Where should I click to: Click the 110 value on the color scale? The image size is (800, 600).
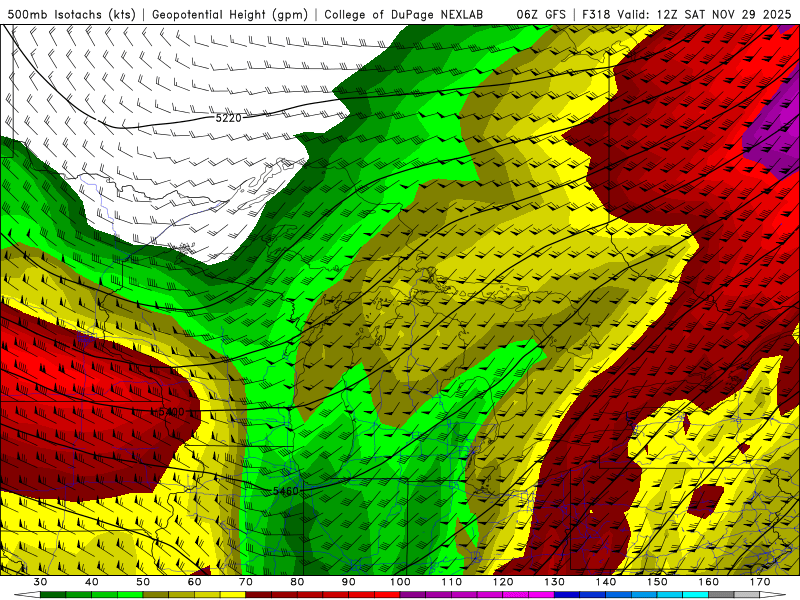452,582
